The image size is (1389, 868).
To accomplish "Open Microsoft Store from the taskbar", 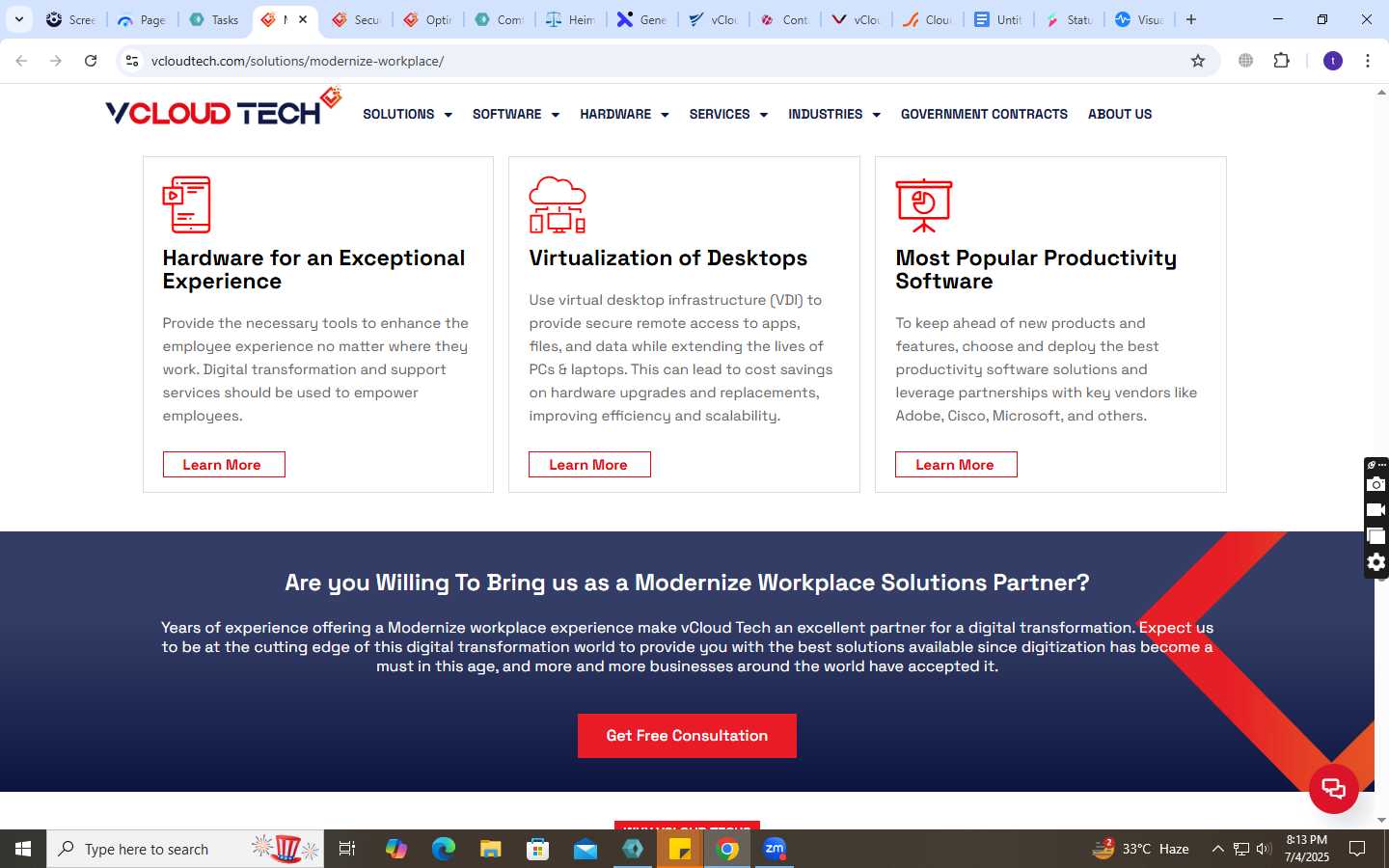I will 538,849.
